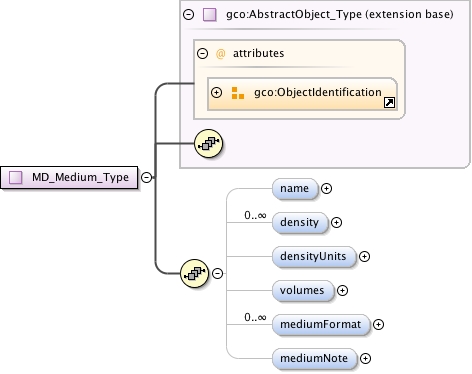Select the name element box
The image size is (472, 374).
click(x=295, y=189)
